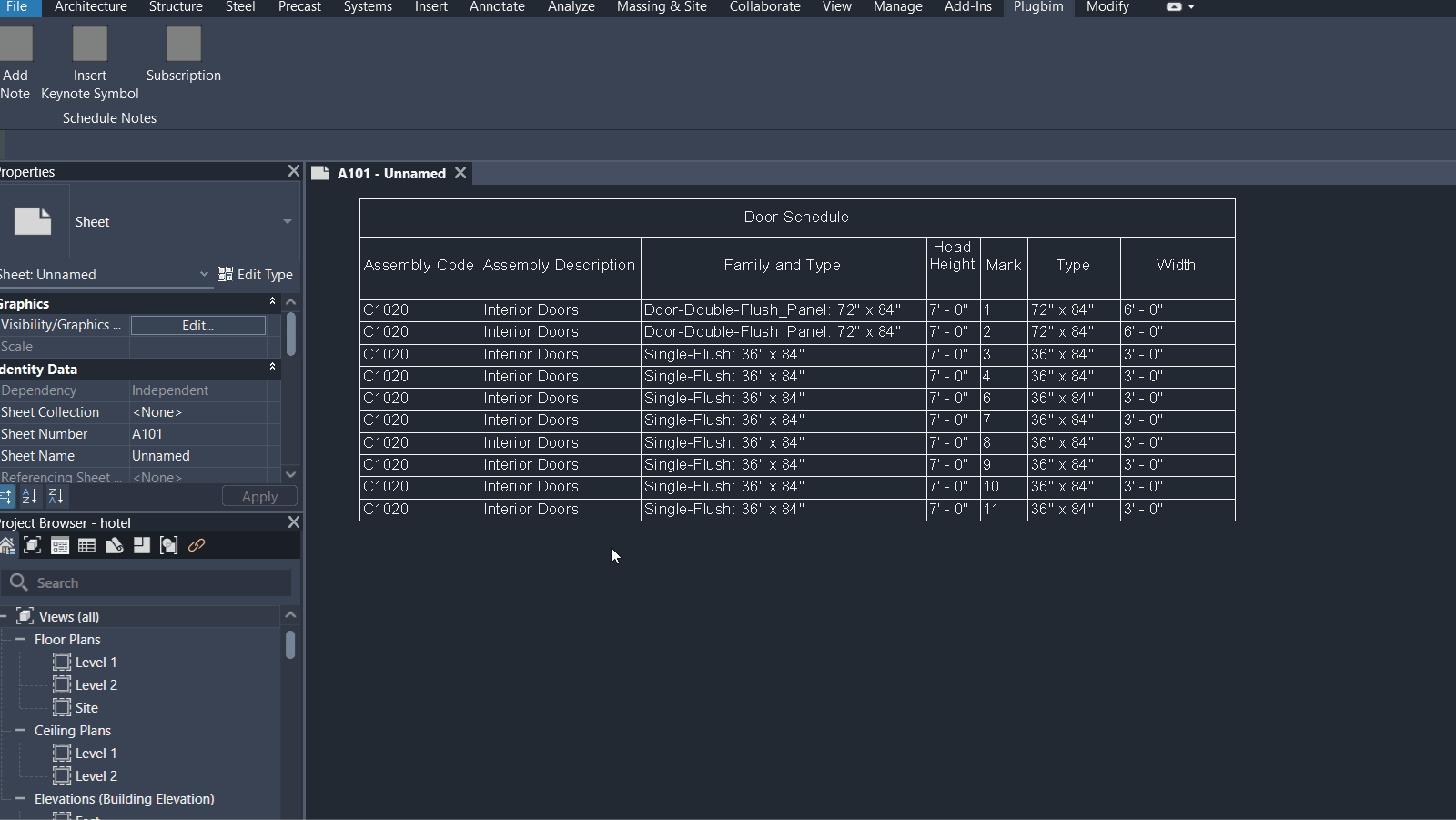Collapse the Graphics properties section
Viewport: 1456px width, 820px height.
point(272,301)
